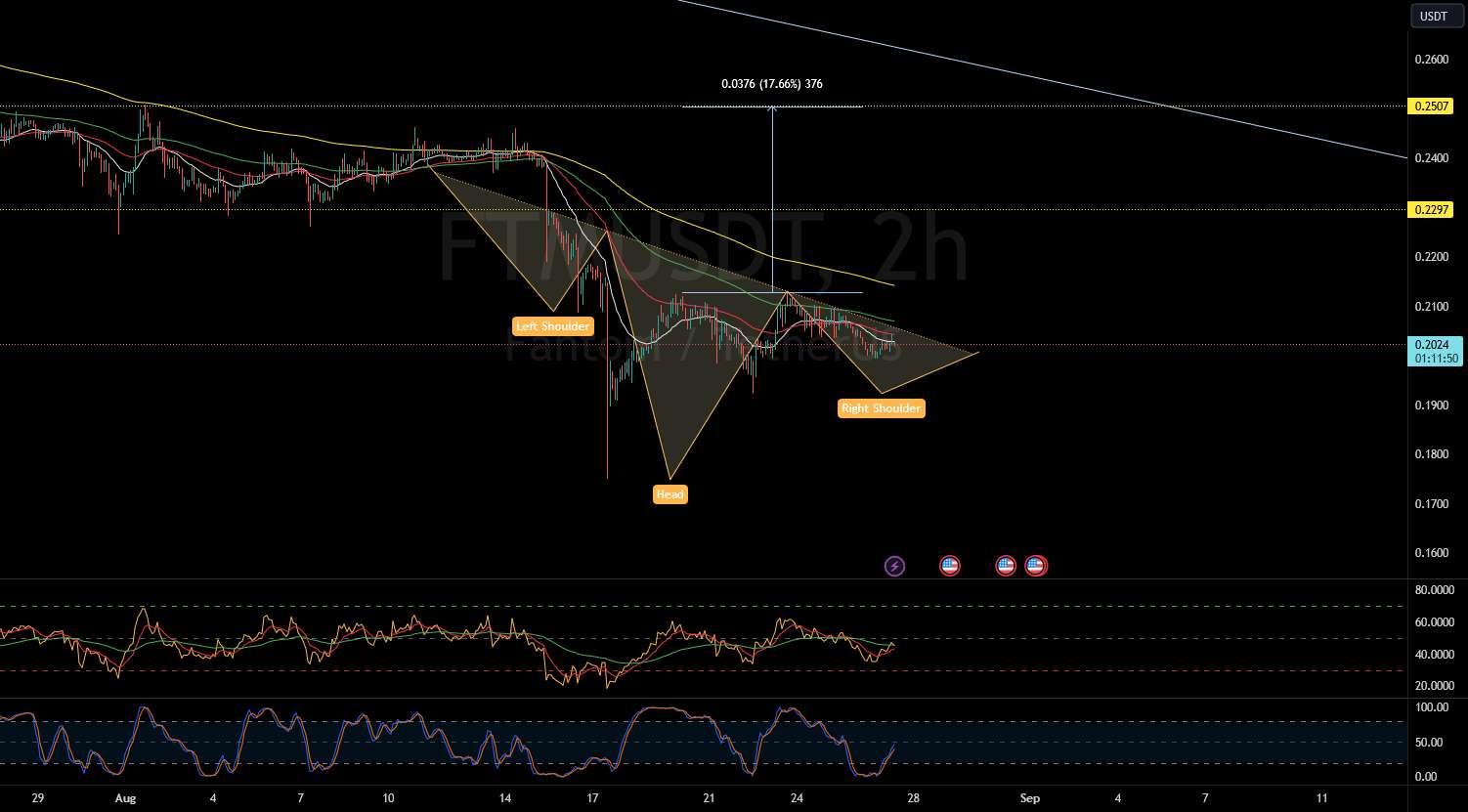Click the 0.0376 (17.66%) measurement label

(772, 84)
